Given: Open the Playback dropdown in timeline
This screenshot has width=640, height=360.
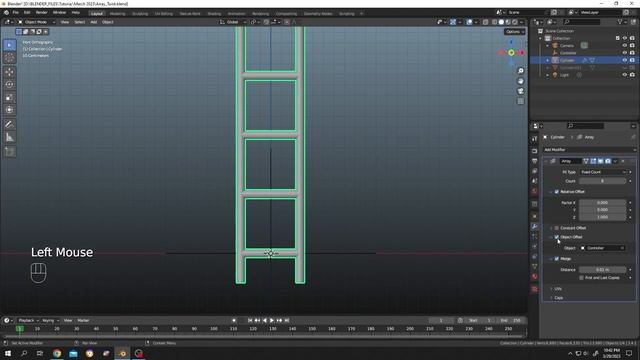Looking at the screenshot, I should (x=29, y=320).
